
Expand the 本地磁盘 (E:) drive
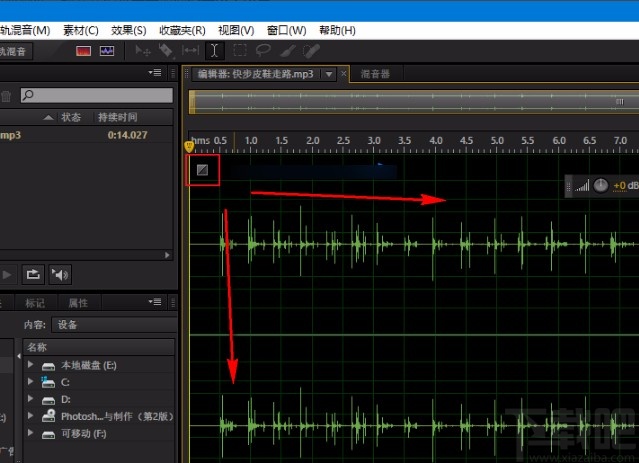pos(31,364)
